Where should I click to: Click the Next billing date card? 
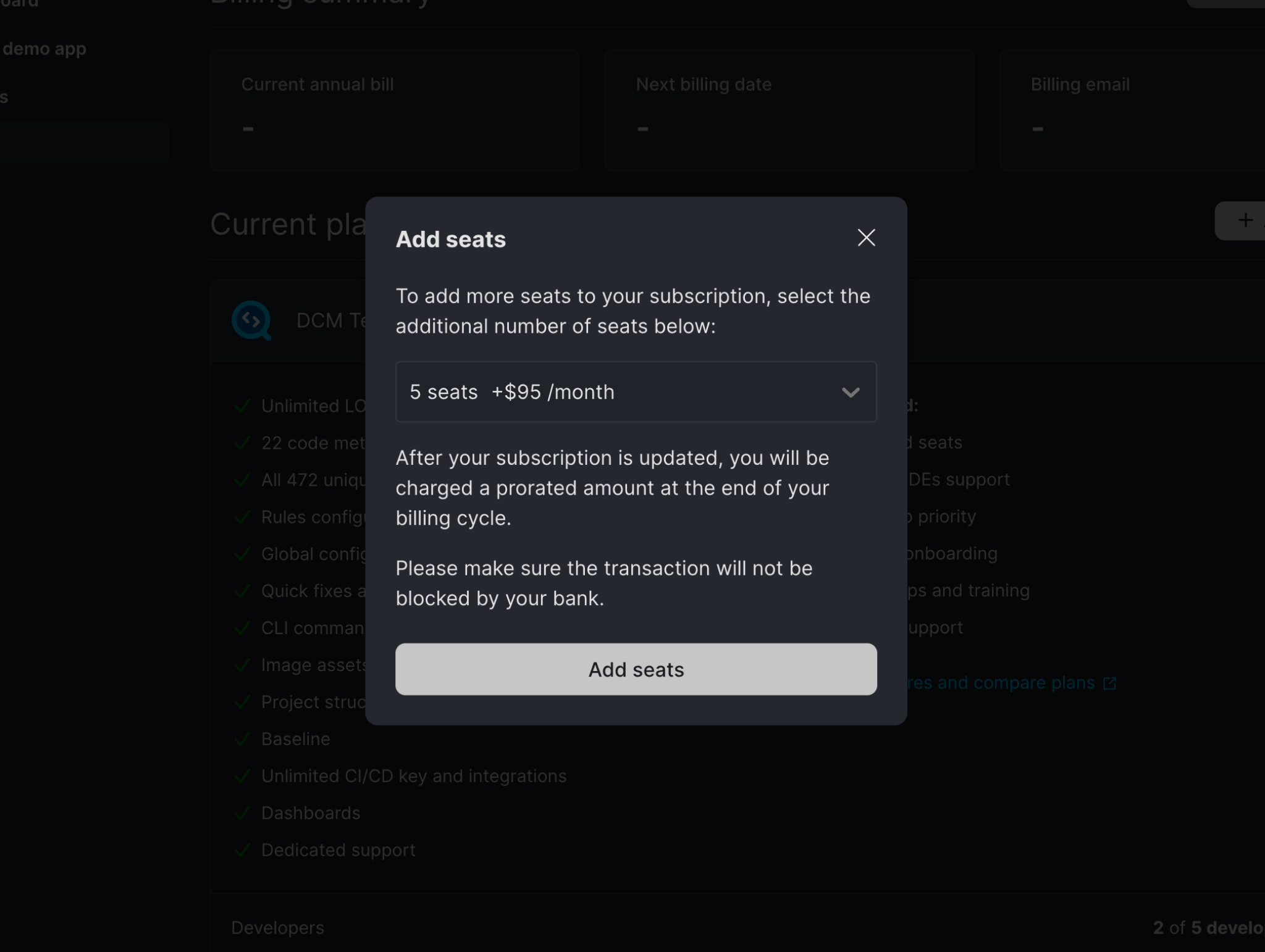pyautogui.click(x=789, y=110)
